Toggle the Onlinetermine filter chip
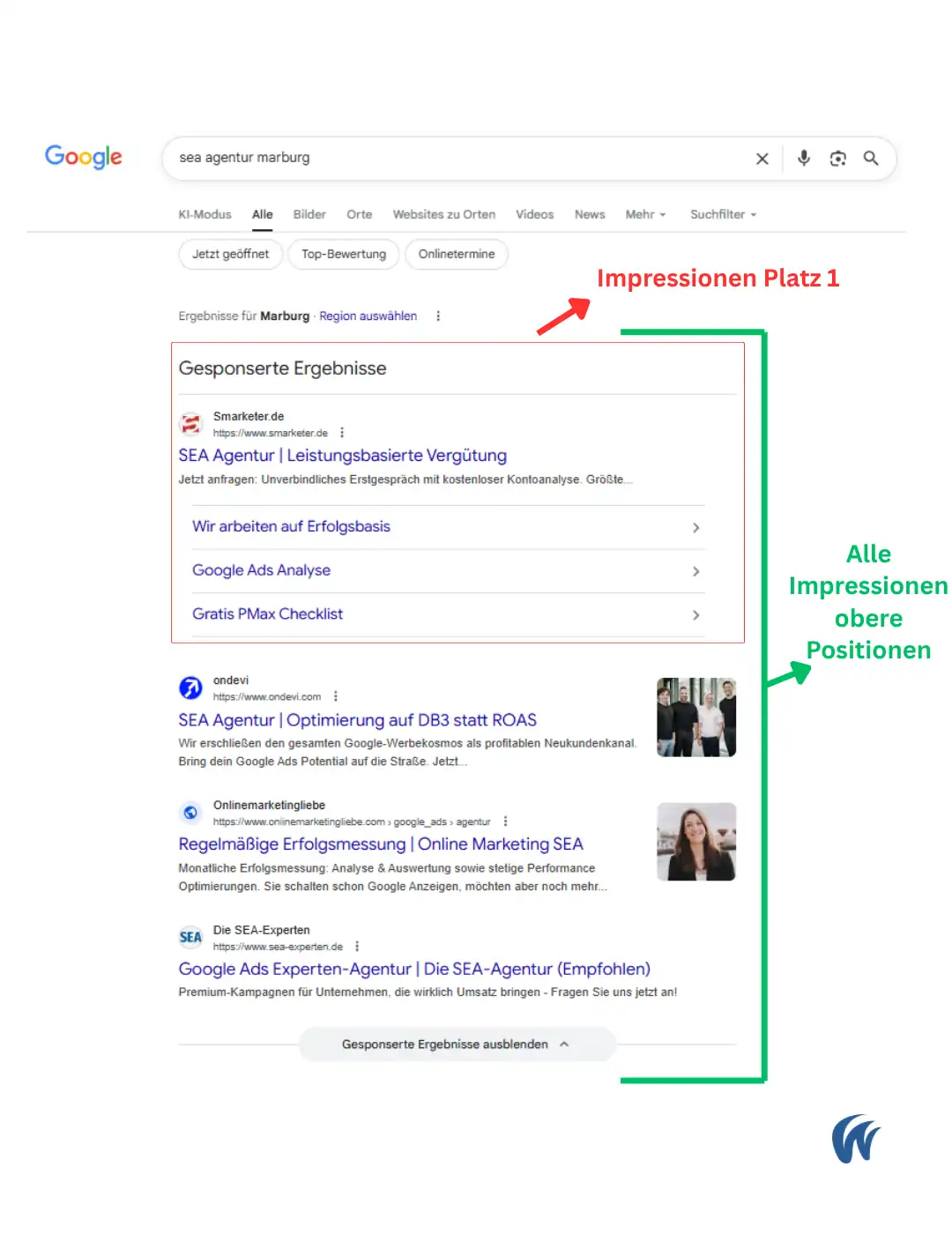The height and width of the screenshot is (1234, 952). click(x=457, y=254)
